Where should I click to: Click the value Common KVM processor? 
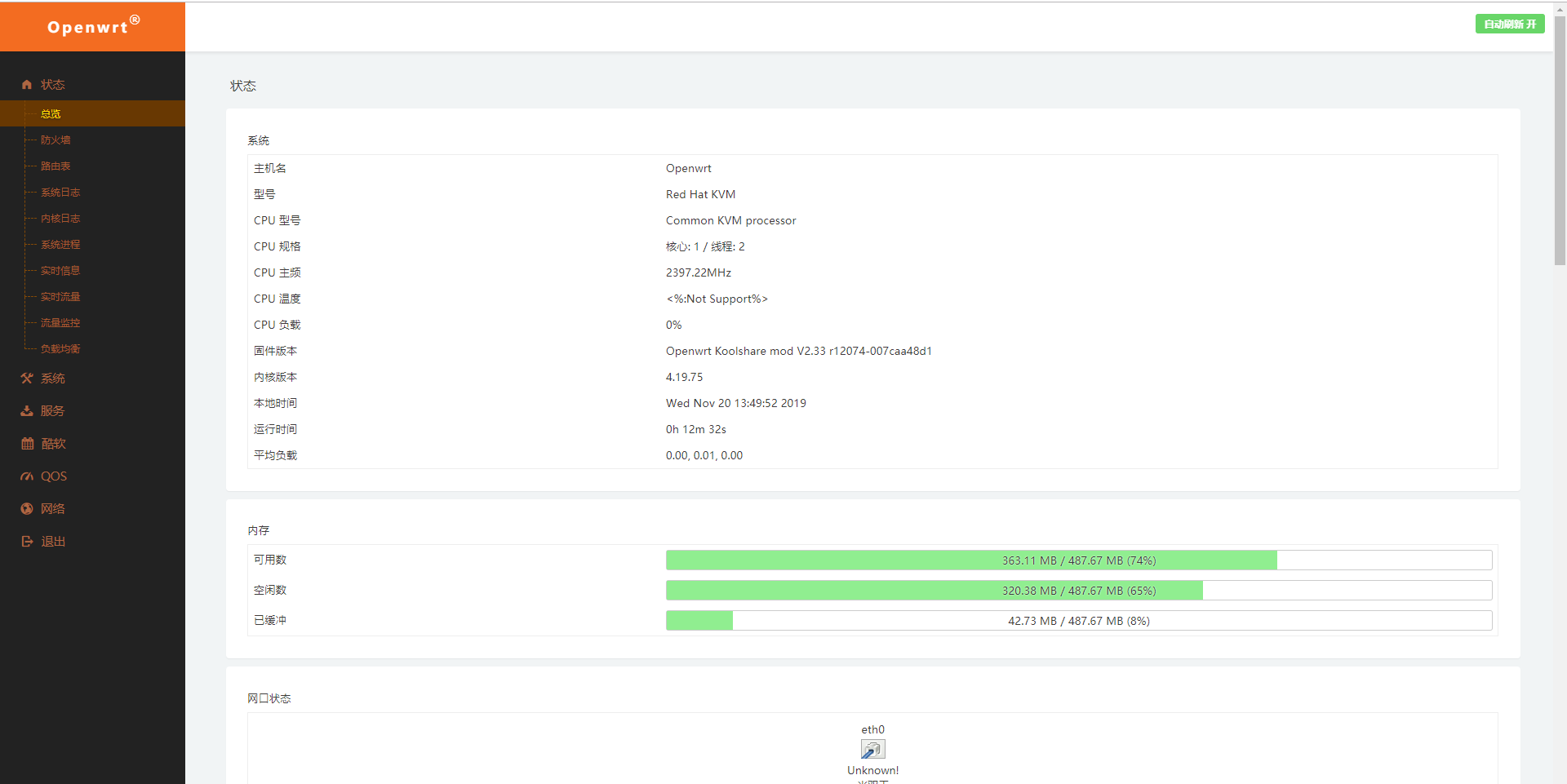(x=730, y=220)
